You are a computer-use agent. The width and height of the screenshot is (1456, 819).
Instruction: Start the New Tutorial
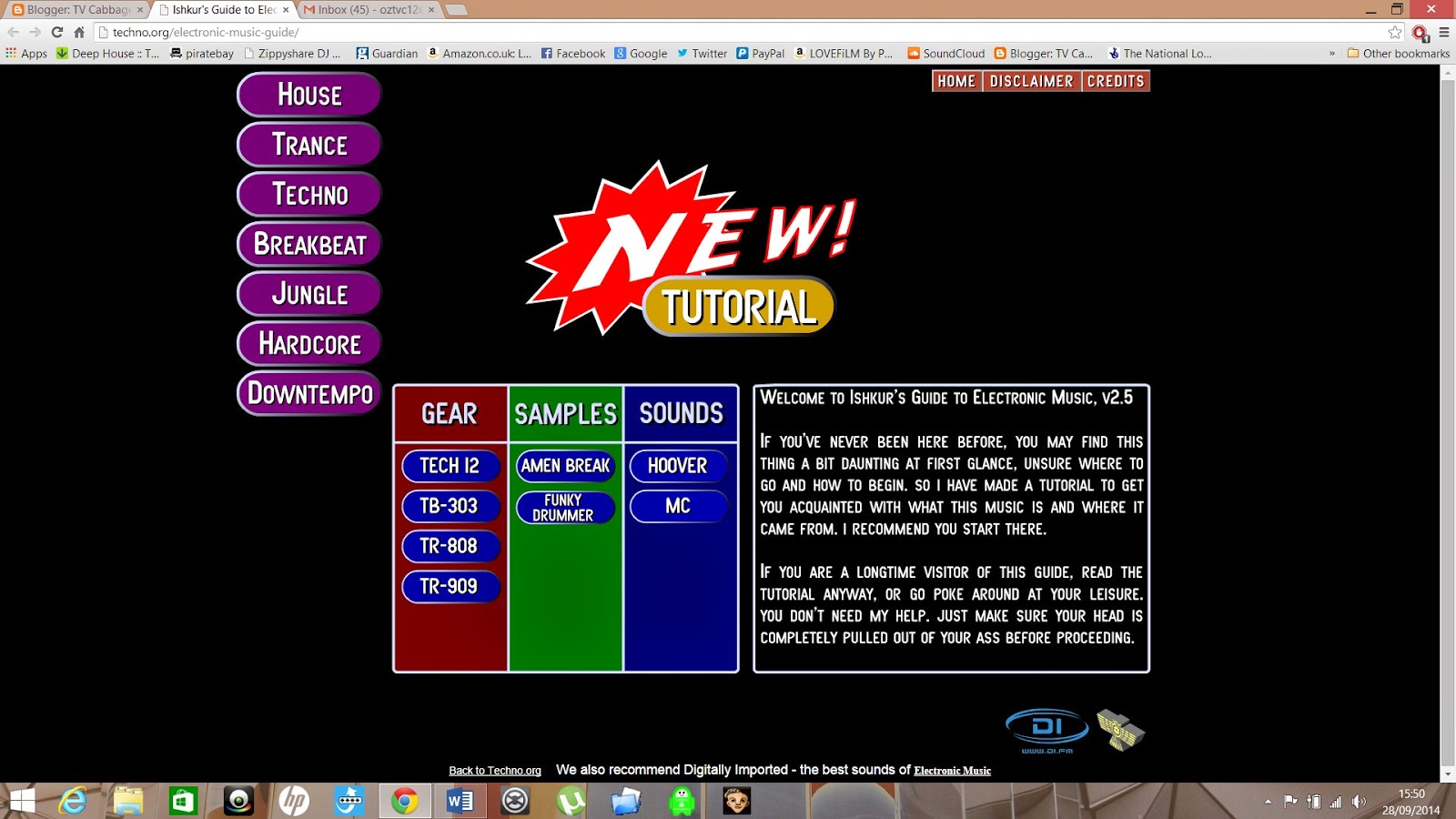pyautogui.click(x=738, y=307)
